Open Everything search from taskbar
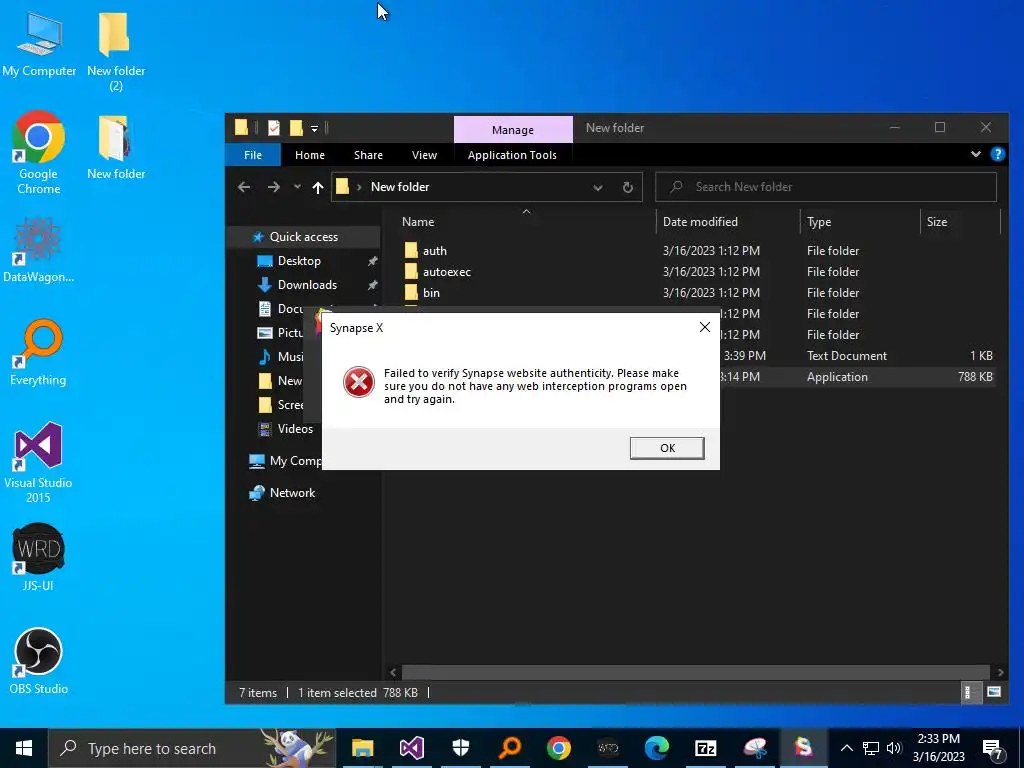 click(510, 748)
